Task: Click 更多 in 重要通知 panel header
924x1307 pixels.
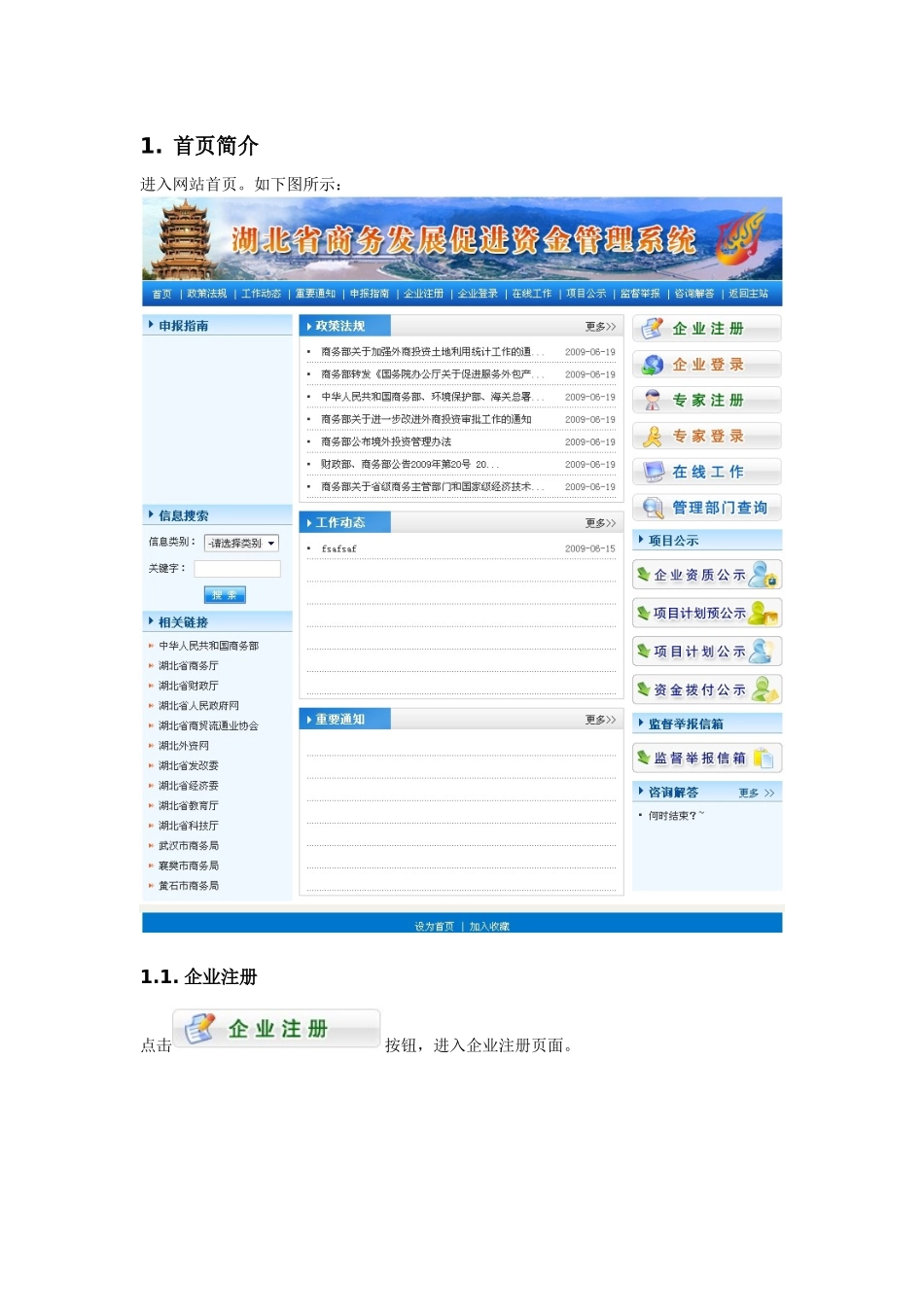Action: click(x=600, y=720)
